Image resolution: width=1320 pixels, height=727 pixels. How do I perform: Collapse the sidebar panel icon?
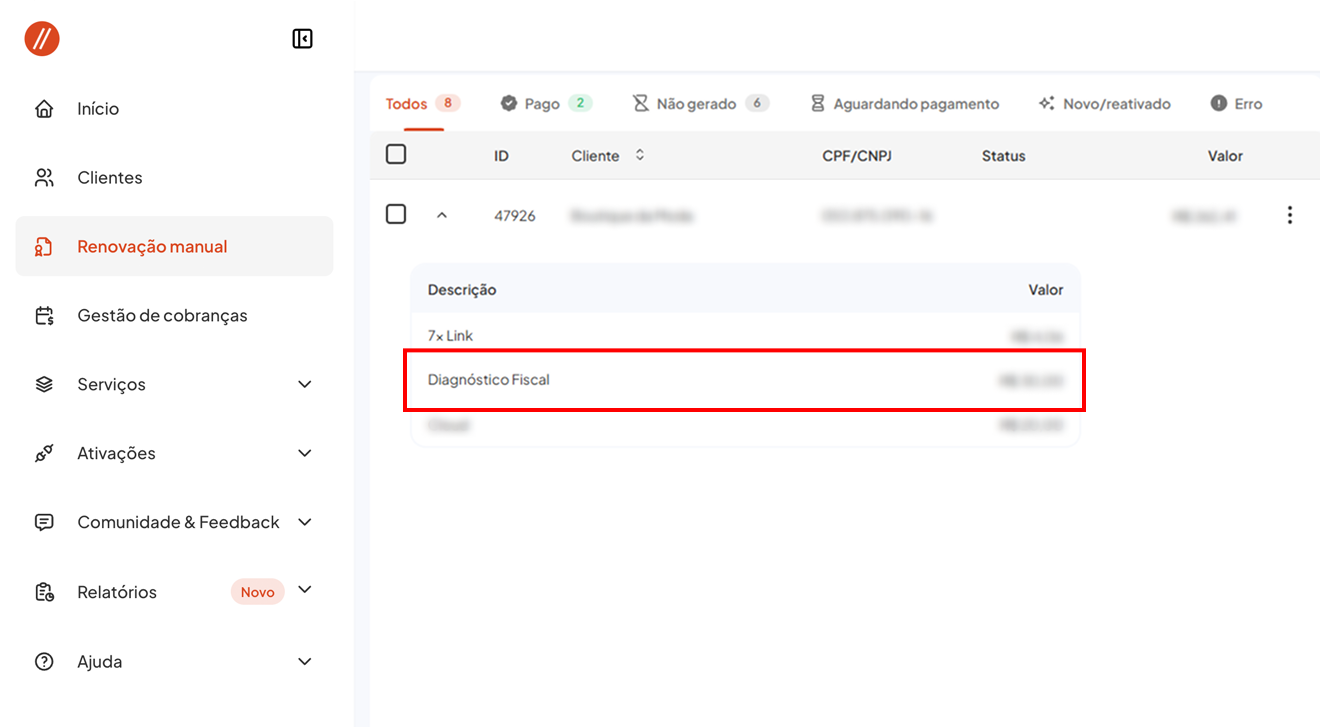coord(302,39)
